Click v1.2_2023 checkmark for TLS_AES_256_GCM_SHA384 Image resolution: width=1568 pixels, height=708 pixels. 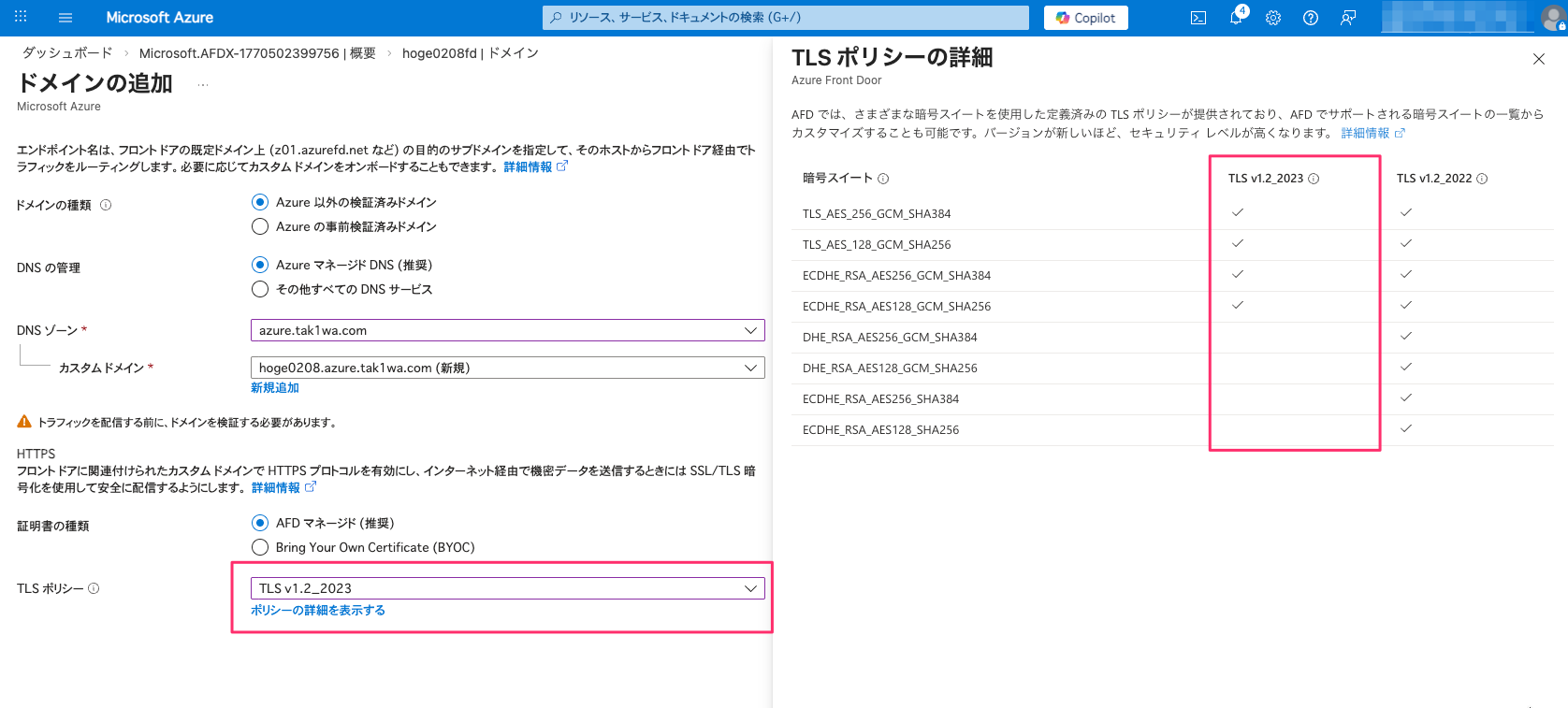click(x=1238, y=212)
